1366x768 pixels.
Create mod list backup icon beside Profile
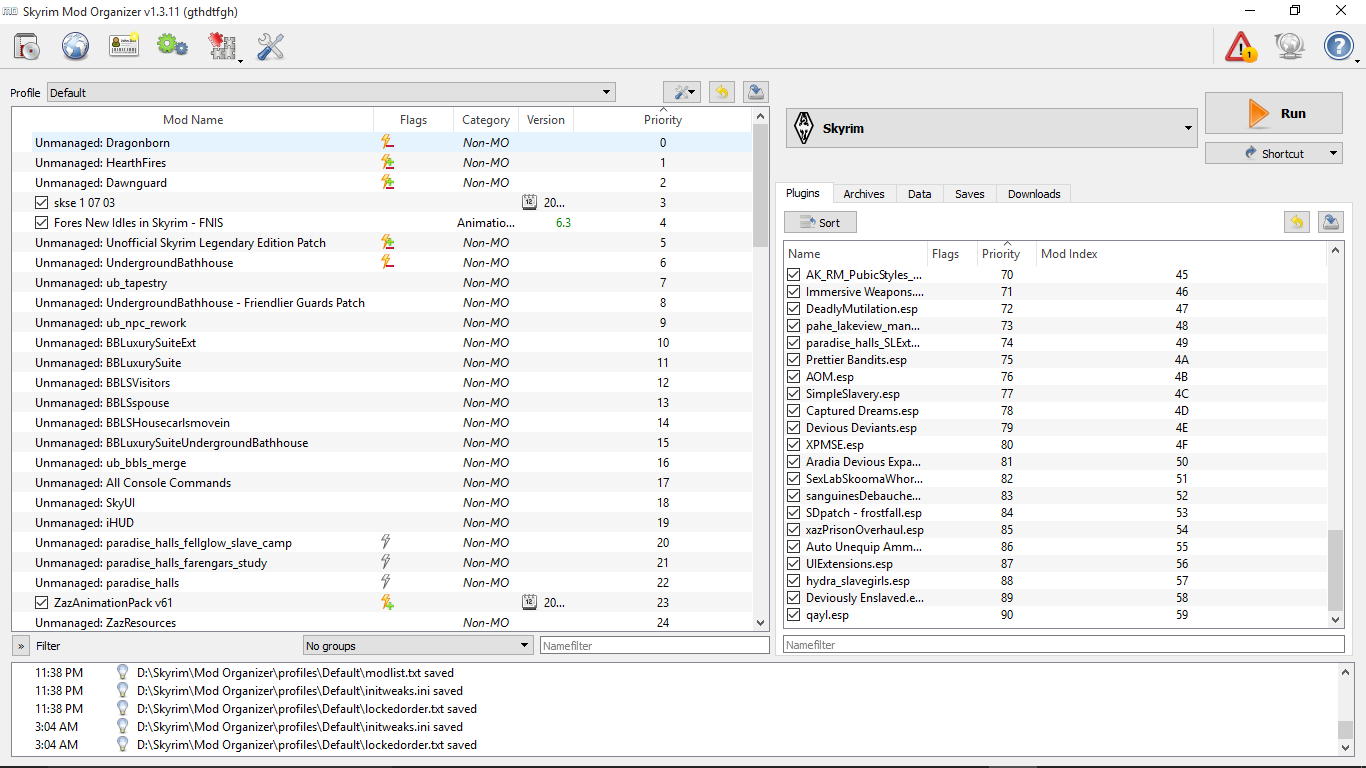point(756,92)
